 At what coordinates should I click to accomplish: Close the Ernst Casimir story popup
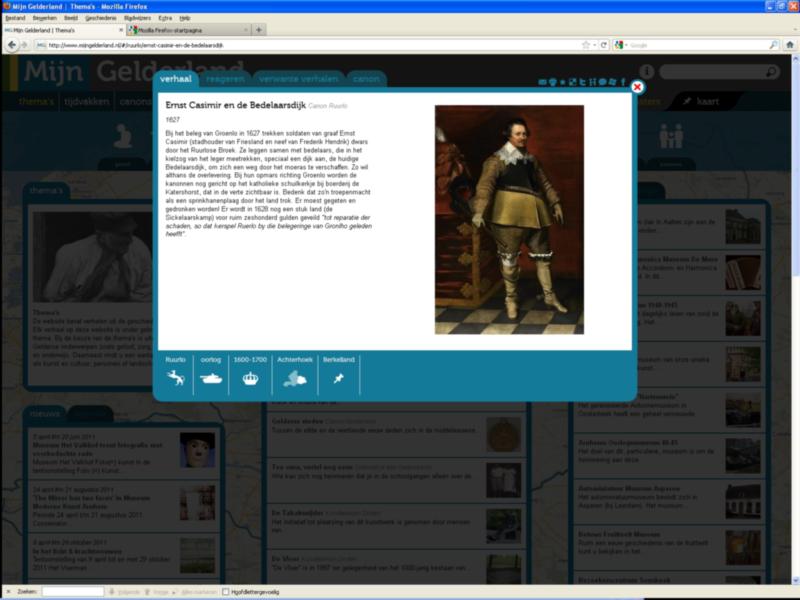pos(637,87)
